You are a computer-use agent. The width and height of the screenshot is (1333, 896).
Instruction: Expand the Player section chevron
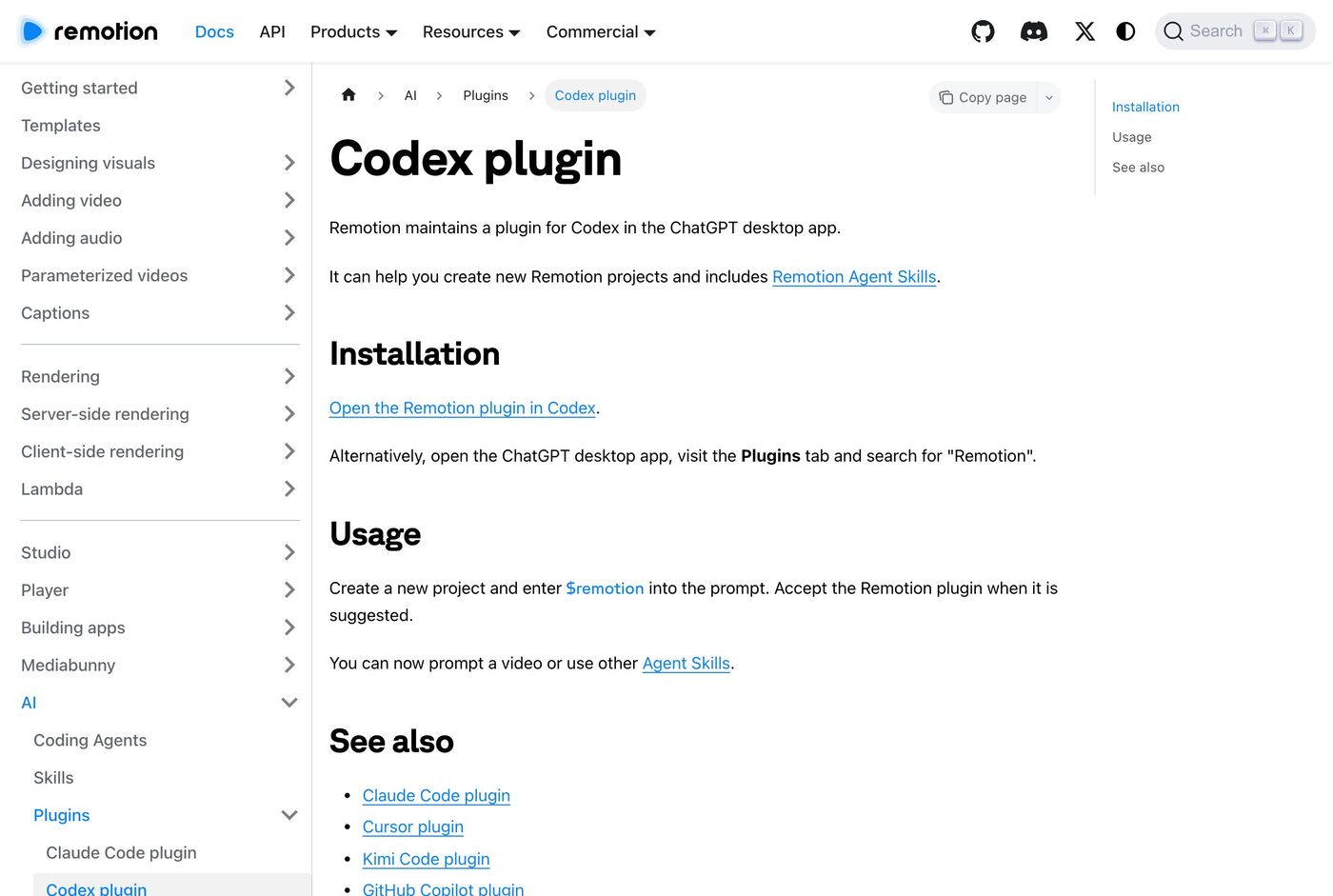tap(289, 590)
